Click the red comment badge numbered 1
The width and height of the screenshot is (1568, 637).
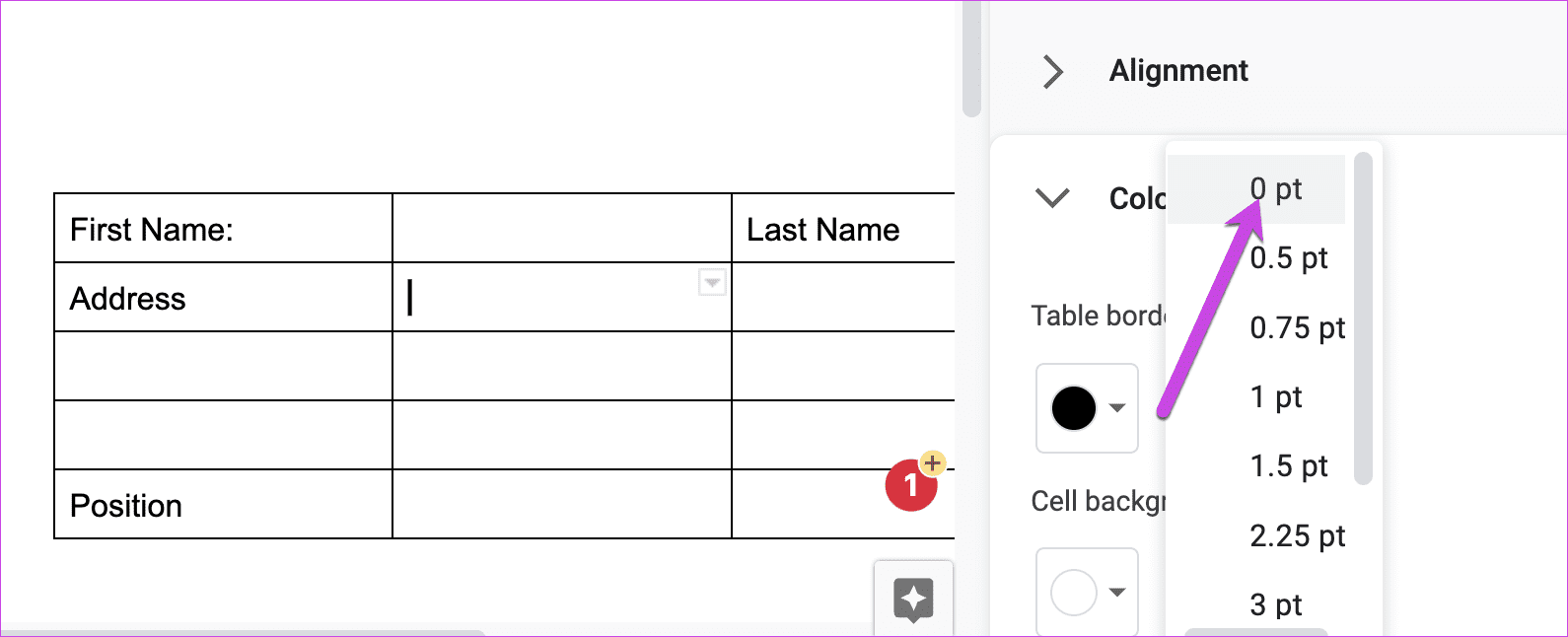[x=910, y=486]
